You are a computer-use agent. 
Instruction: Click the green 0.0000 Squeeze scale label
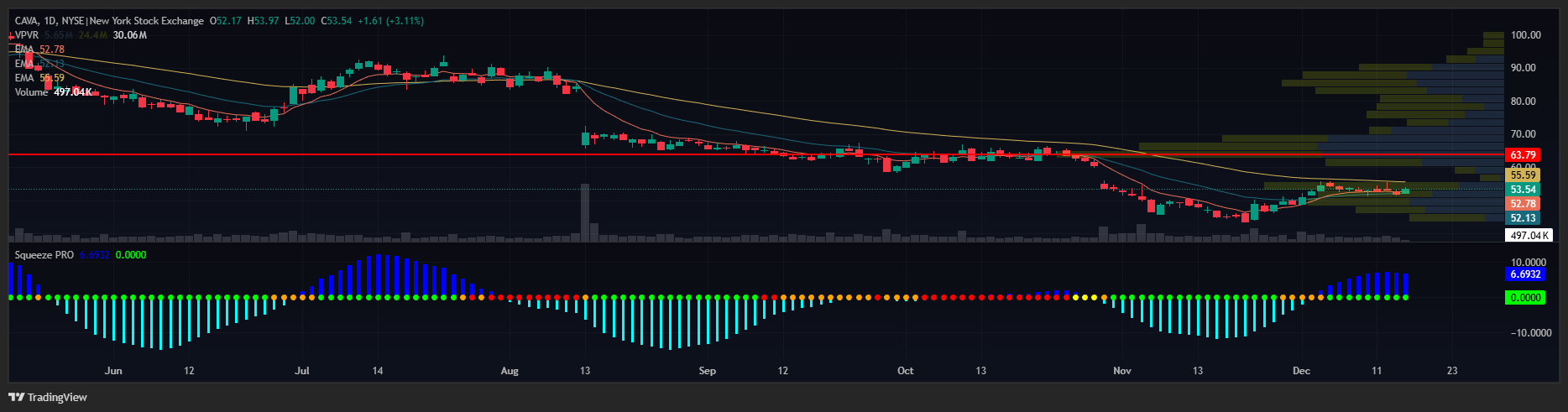(x=1525, y=298)
